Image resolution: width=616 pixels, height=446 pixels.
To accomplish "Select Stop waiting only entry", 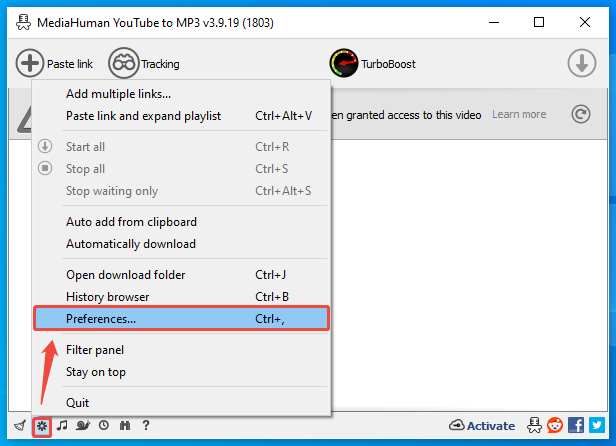I will [182, 191].
